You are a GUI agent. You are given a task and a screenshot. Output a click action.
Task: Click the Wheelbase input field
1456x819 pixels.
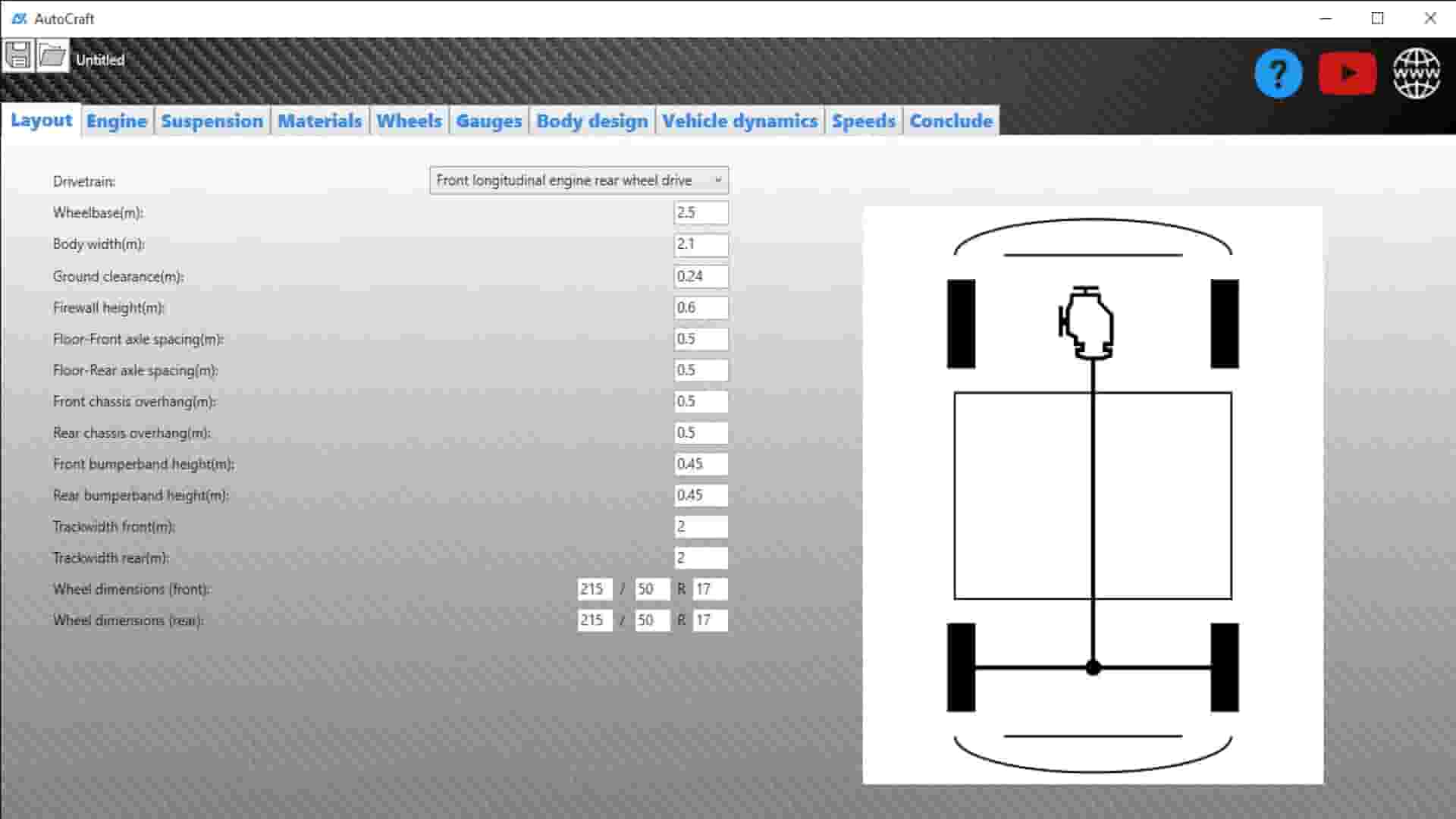(x=700, y=212)
